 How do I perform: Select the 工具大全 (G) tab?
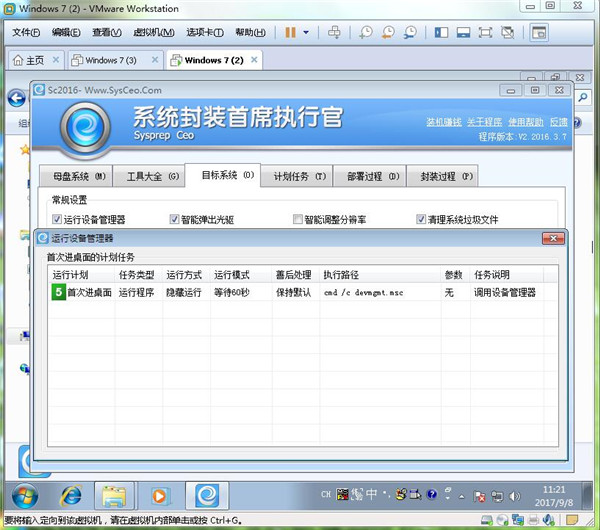coord(149,176)
